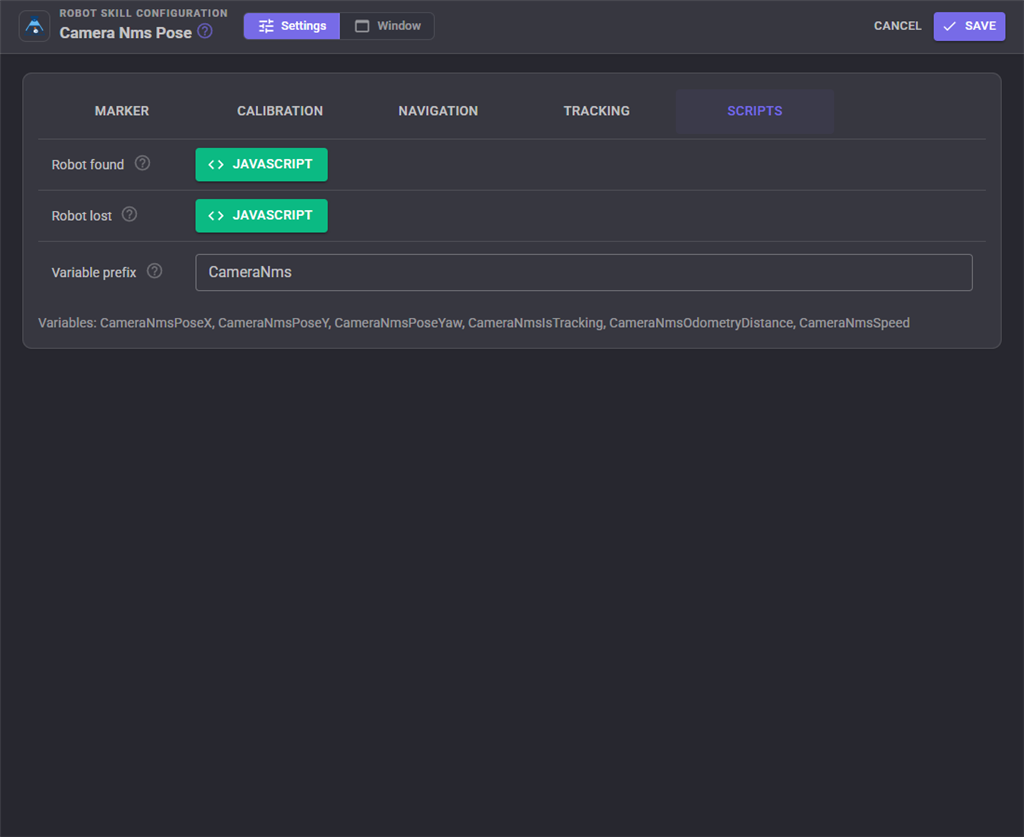Image resolution: width=1024 pixels, height=837 pixels.
Task: Click the Variables list text line
Action: tap(473, 323)
